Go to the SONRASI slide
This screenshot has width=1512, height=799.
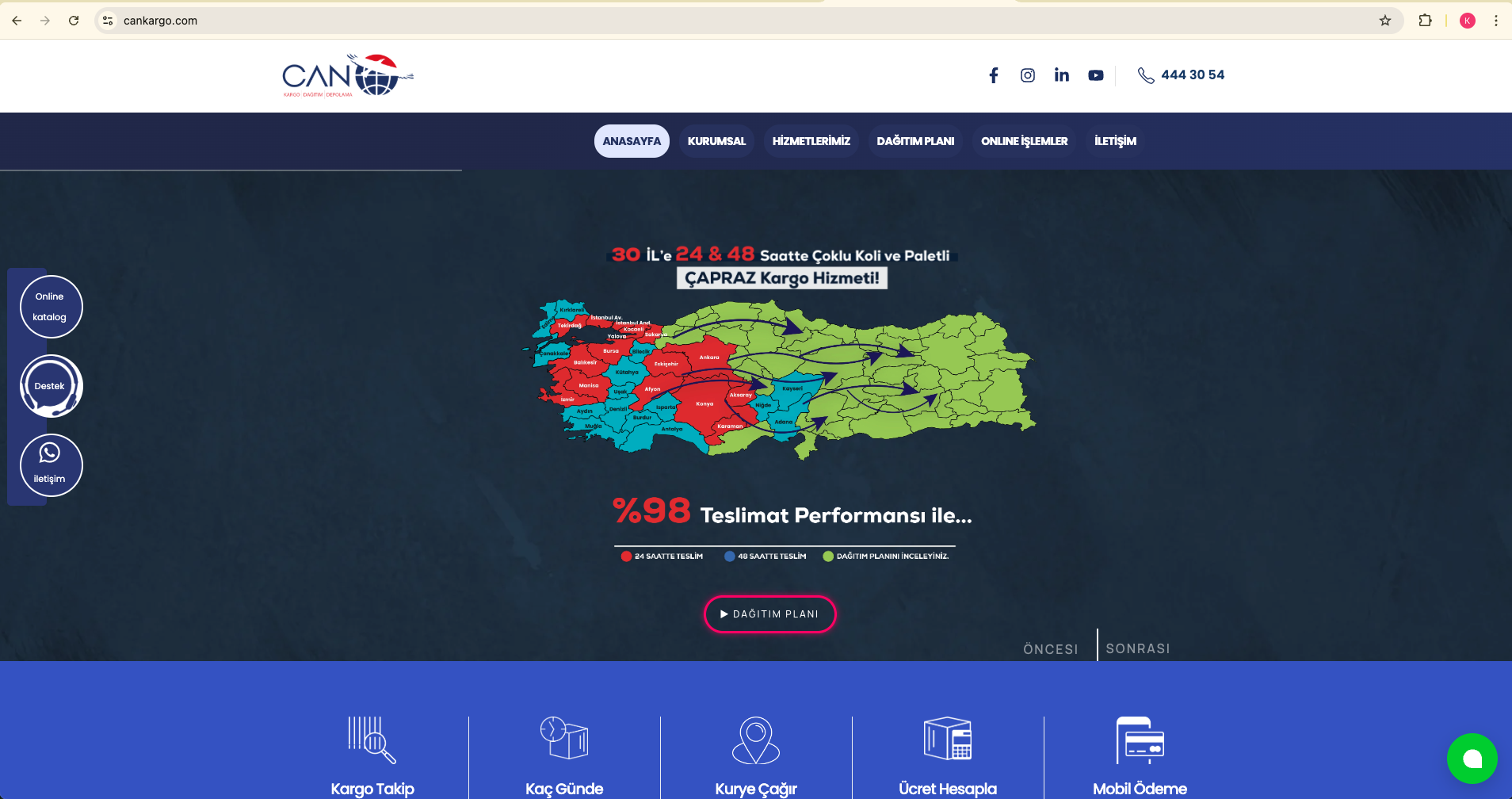(1138, 648)
